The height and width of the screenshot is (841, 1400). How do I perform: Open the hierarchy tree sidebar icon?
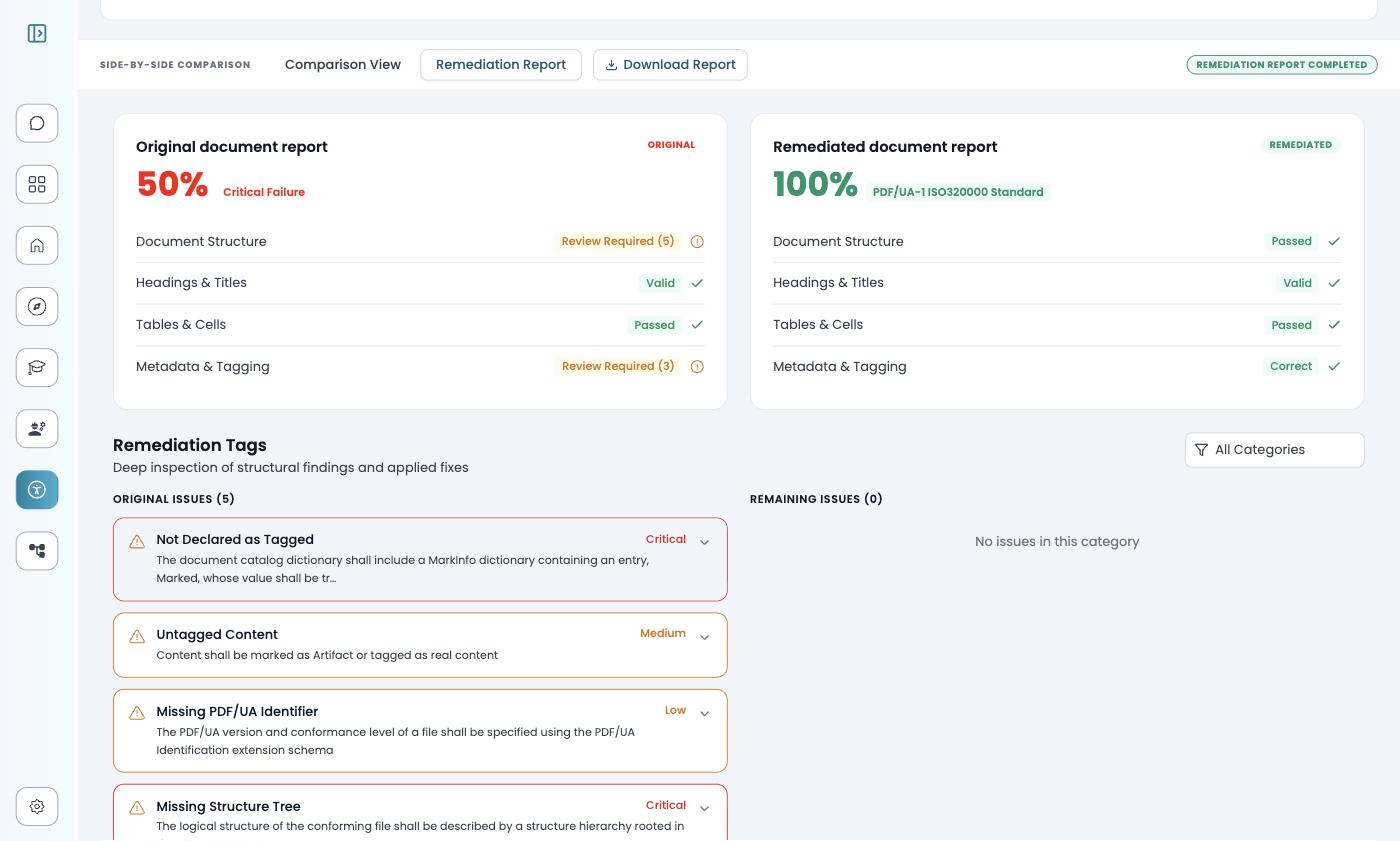coord(37,550)
